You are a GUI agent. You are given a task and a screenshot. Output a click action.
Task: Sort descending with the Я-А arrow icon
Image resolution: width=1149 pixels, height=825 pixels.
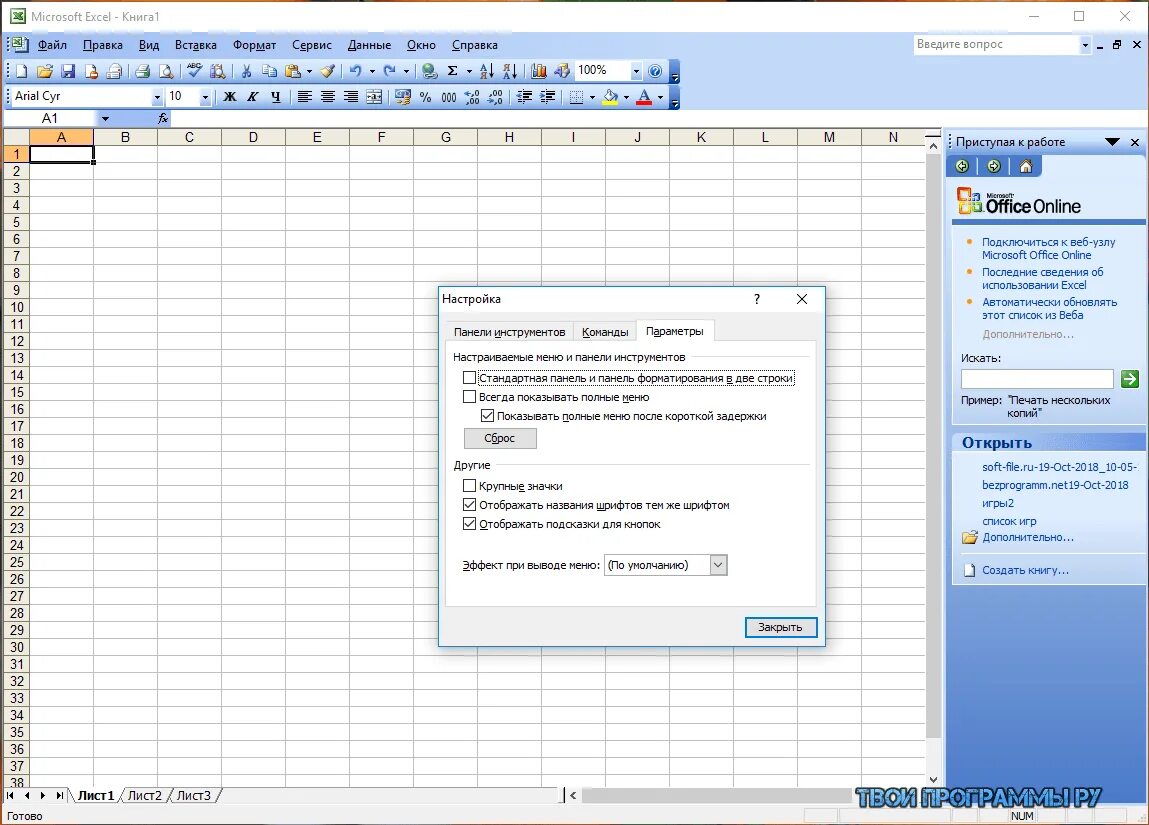click(510, 71)
